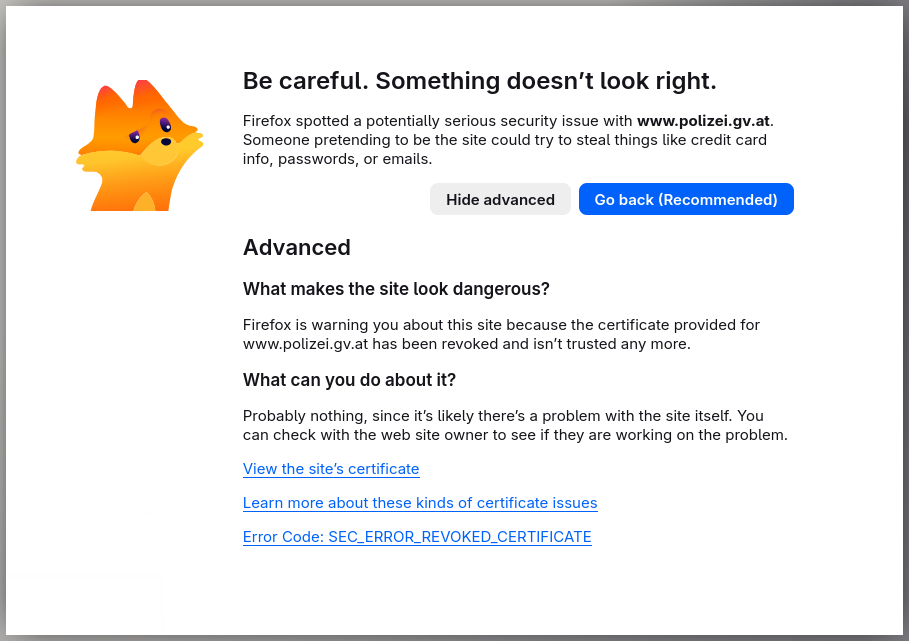The image size is (909, 641).
Task: Open the View the site's certificate link
Action: pos(330,469)
